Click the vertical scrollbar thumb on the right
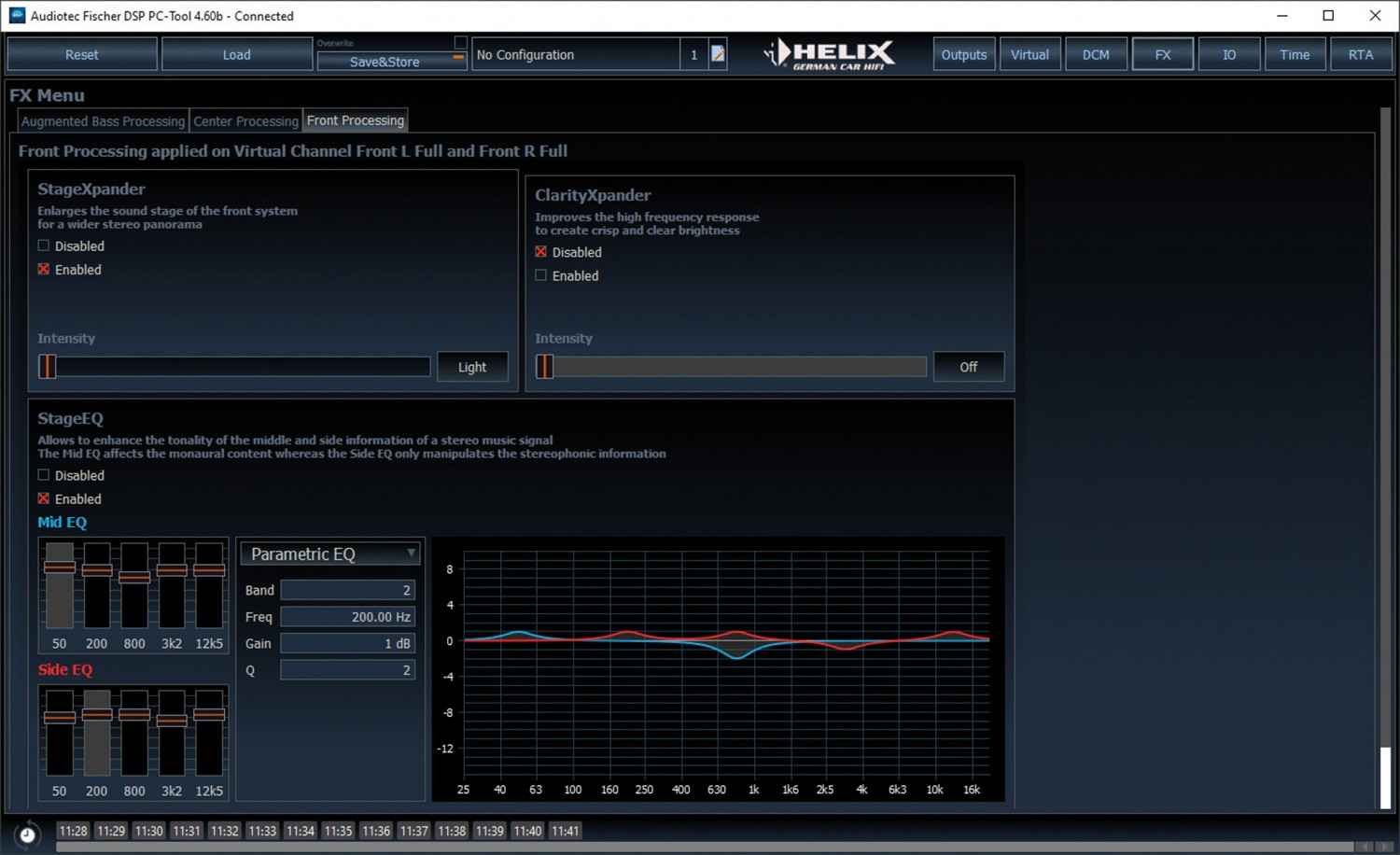This screenshot has width=1400, height=855. point(1386,778)
